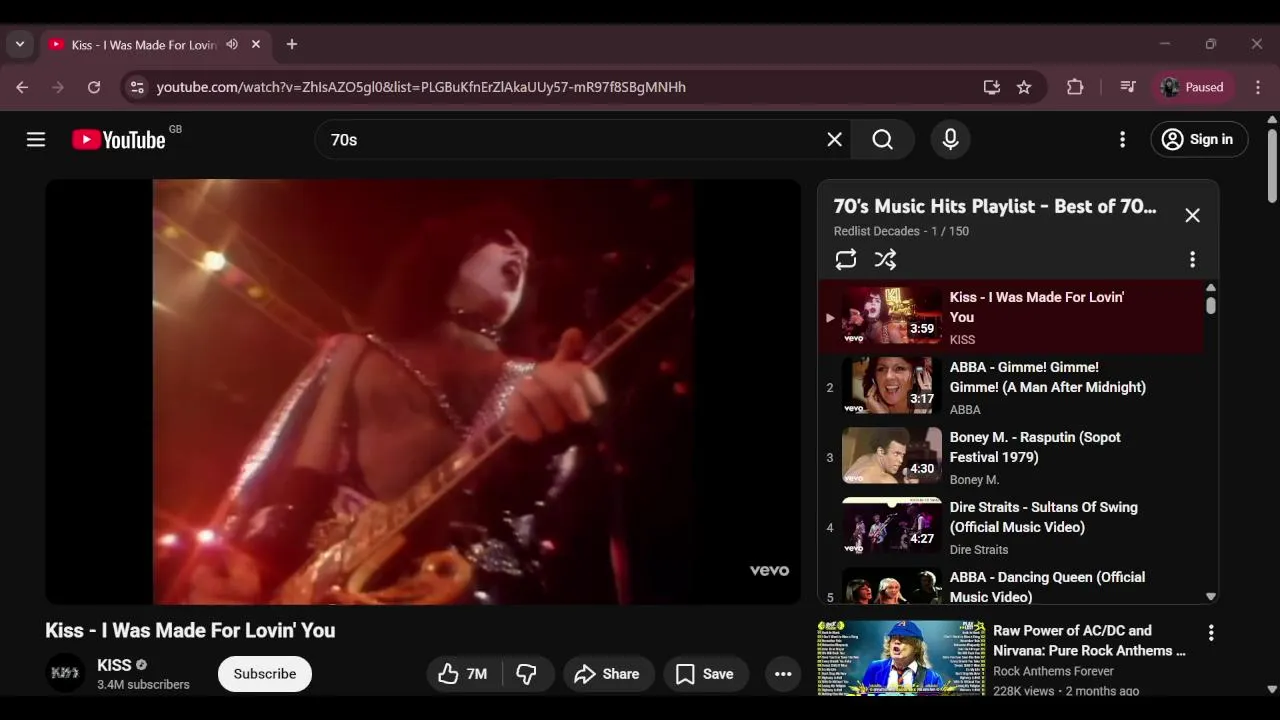Click the page vertical scrollbar thumb
This screenshot has height=720, width=1280.
1272,165
